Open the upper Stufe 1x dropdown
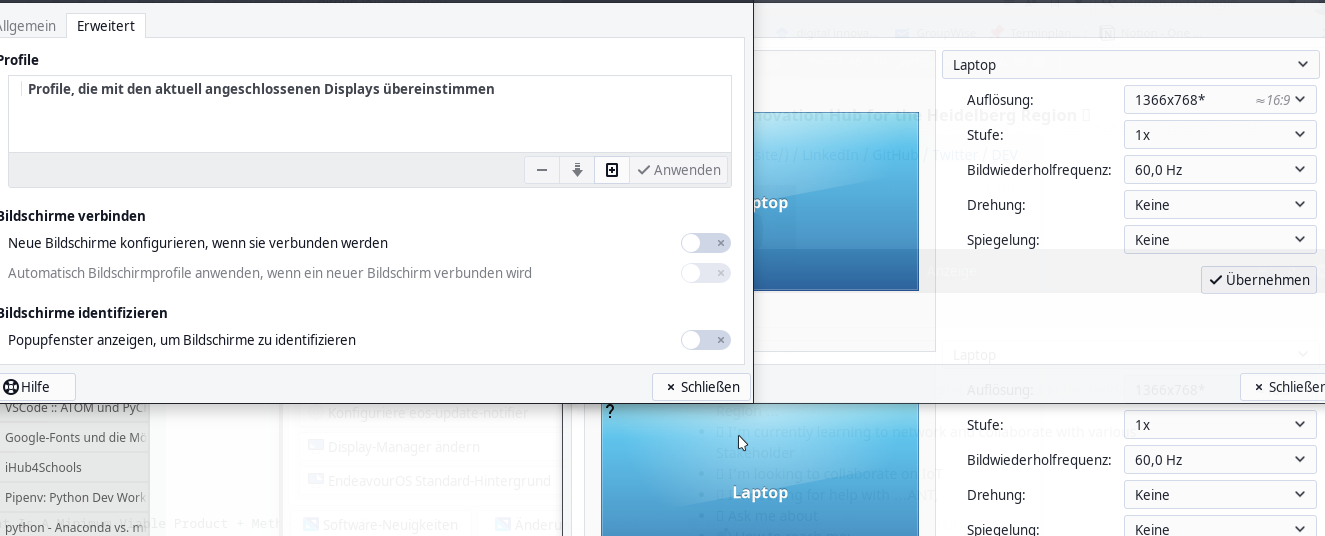This screenshot has height=536, width=1325. (x=1220, y=135)
